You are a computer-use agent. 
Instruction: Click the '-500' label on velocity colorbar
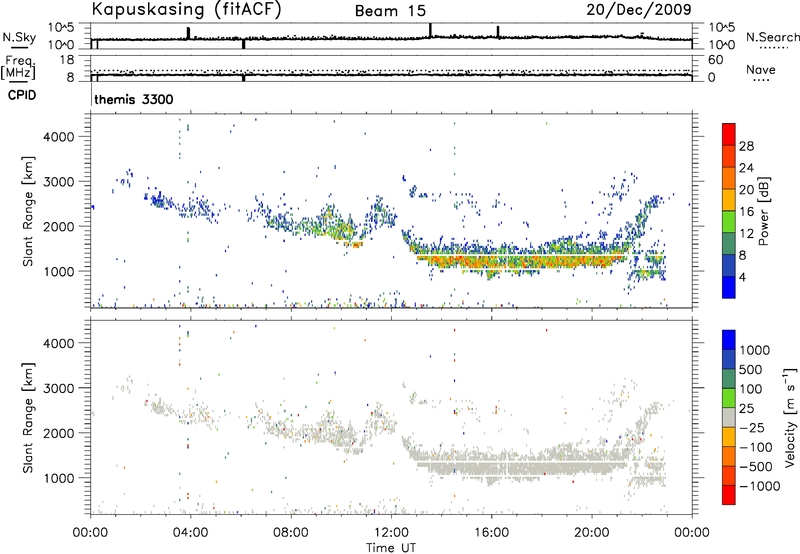[756, 467]
